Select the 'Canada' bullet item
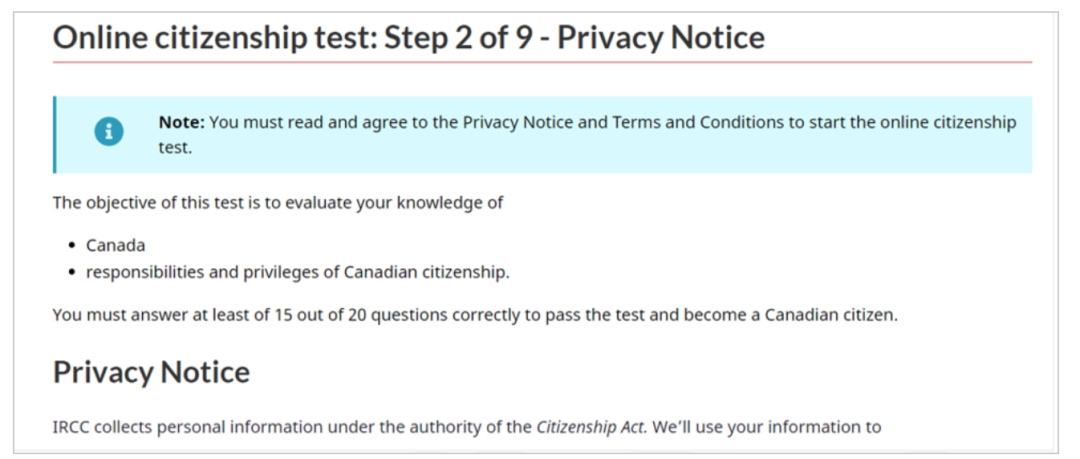The image size is (1080, 459). click(x=115, y=245)
